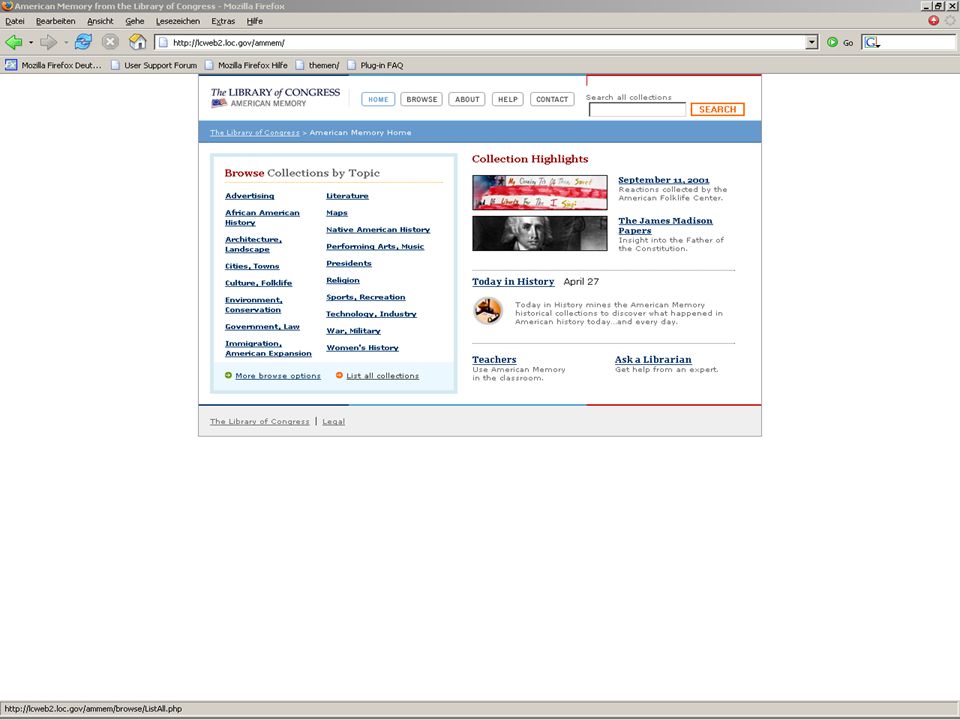Open the Maps topic link
This screenshot has width=960, height=720.
coord(337,213)
